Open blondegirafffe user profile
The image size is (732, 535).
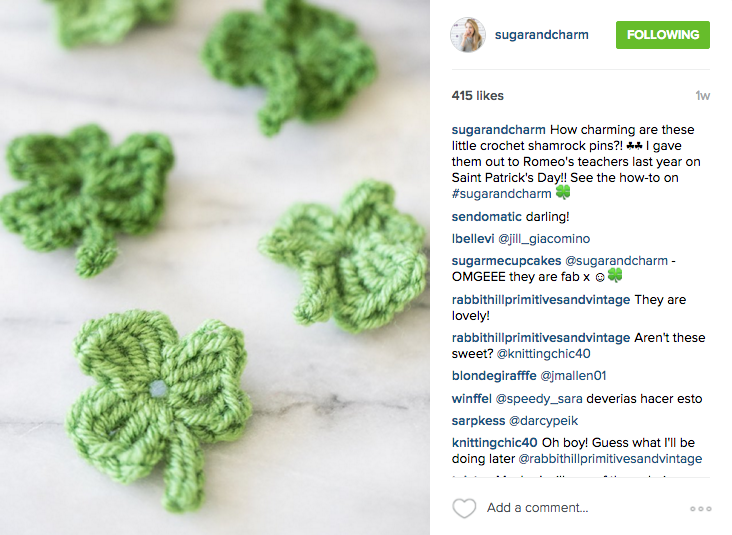(494, 376)
